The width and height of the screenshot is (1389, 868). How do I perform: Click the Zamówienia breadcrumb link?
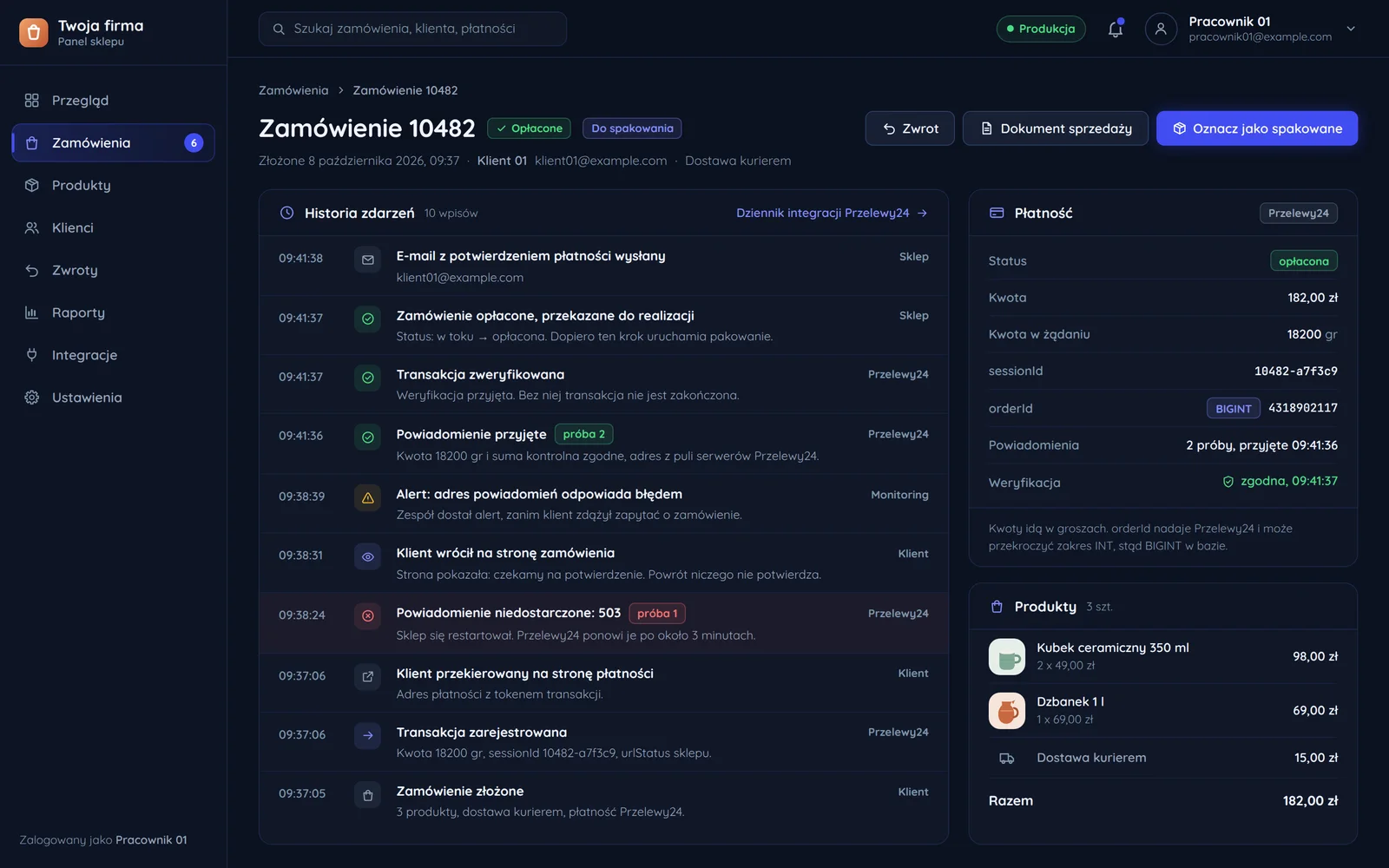point(293,90)
